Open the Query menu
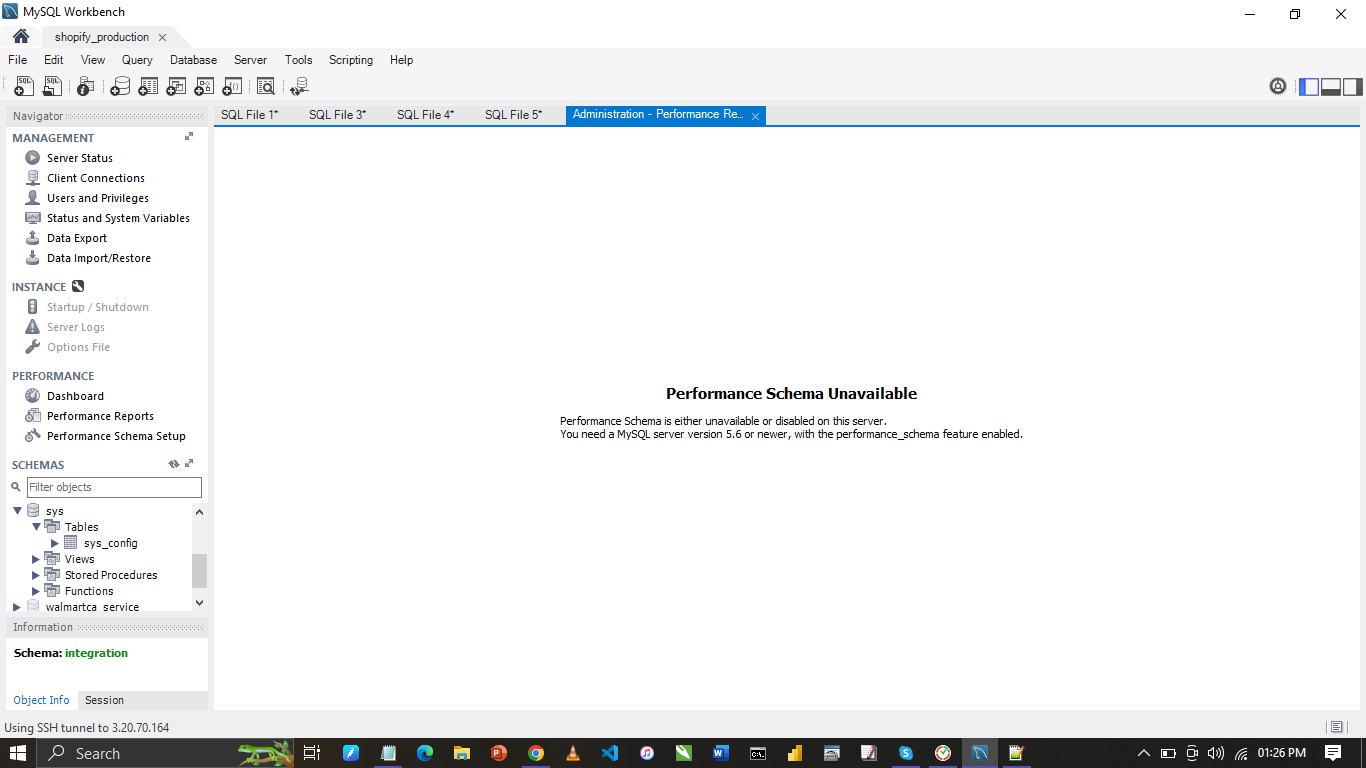1366x768 pixels. tap(137, 60)
